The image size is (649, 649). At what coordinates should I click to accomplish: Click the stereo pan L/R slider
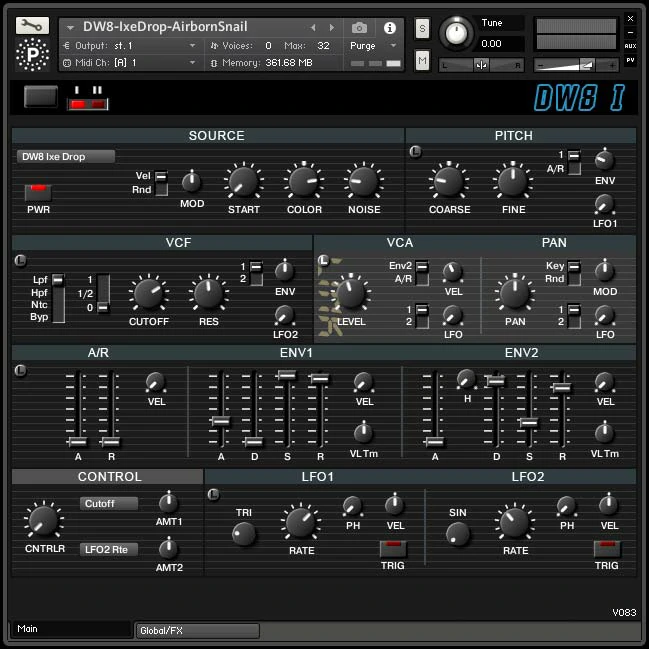481,65
